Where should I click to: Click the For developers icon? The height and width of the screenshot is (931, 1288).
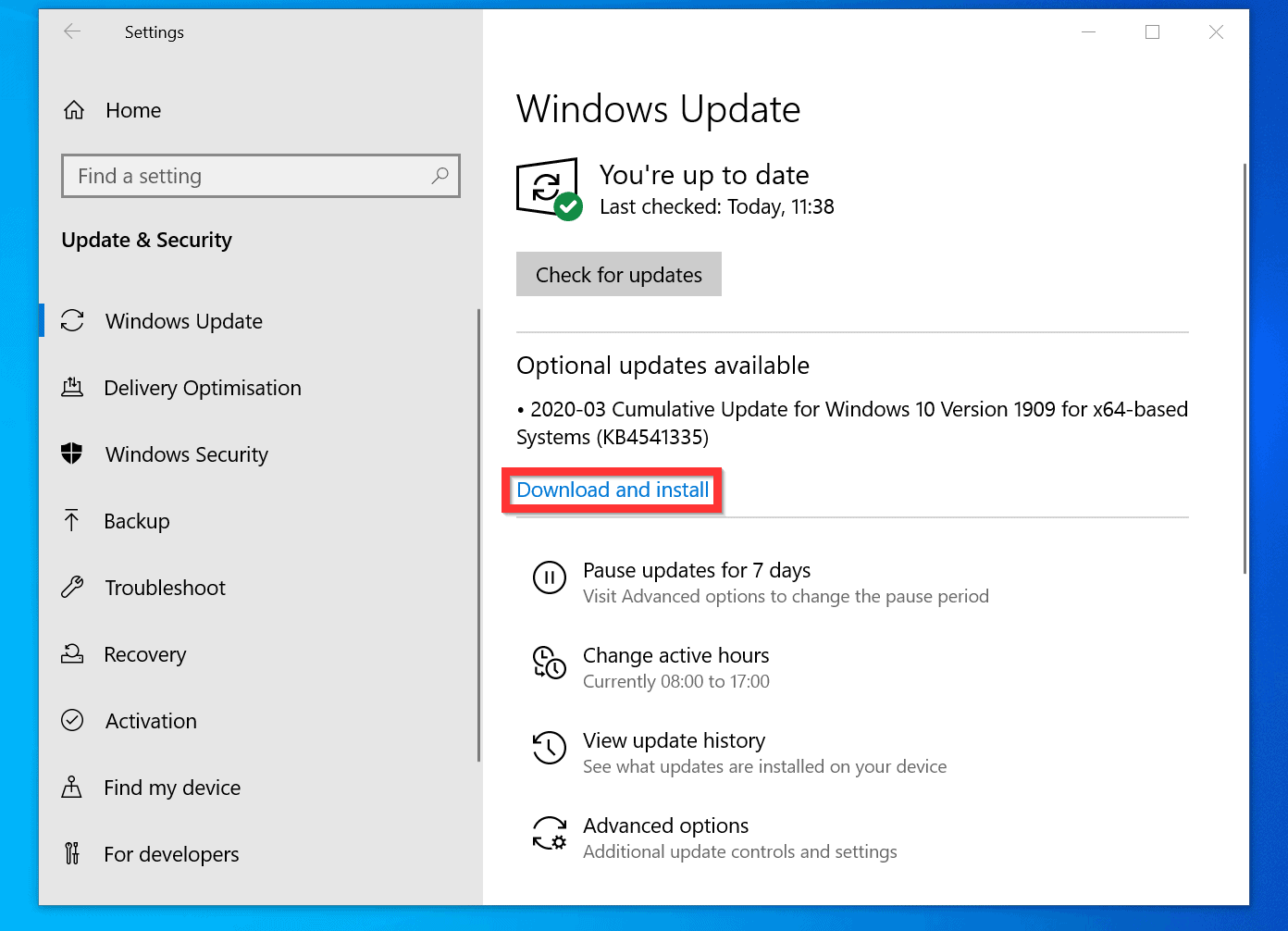(73, 853)
